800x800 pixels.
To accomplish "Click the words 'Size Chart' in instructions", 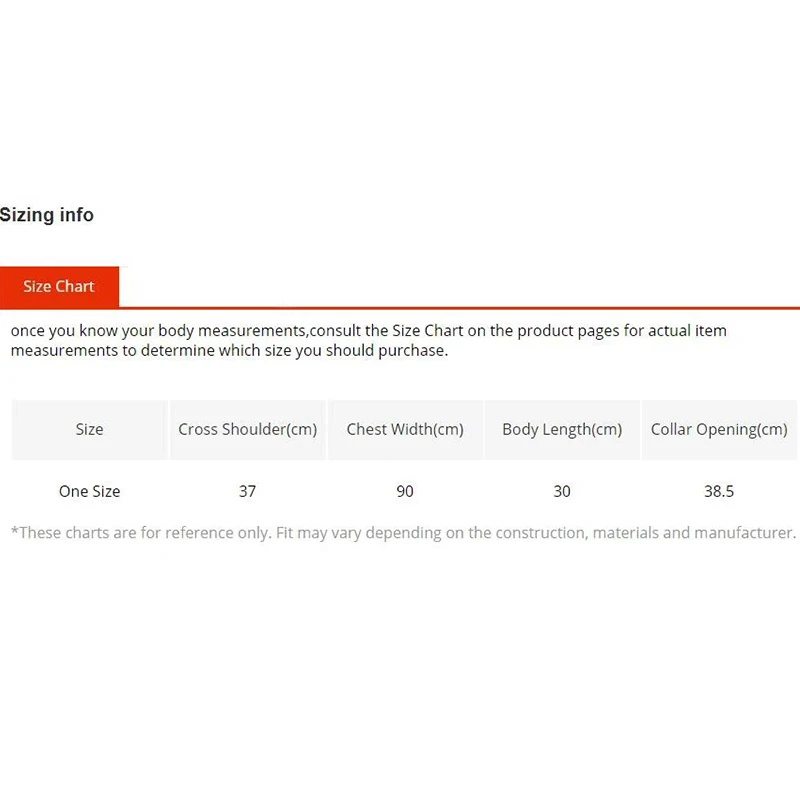I will pyautogui.click(x=428, y=331).
